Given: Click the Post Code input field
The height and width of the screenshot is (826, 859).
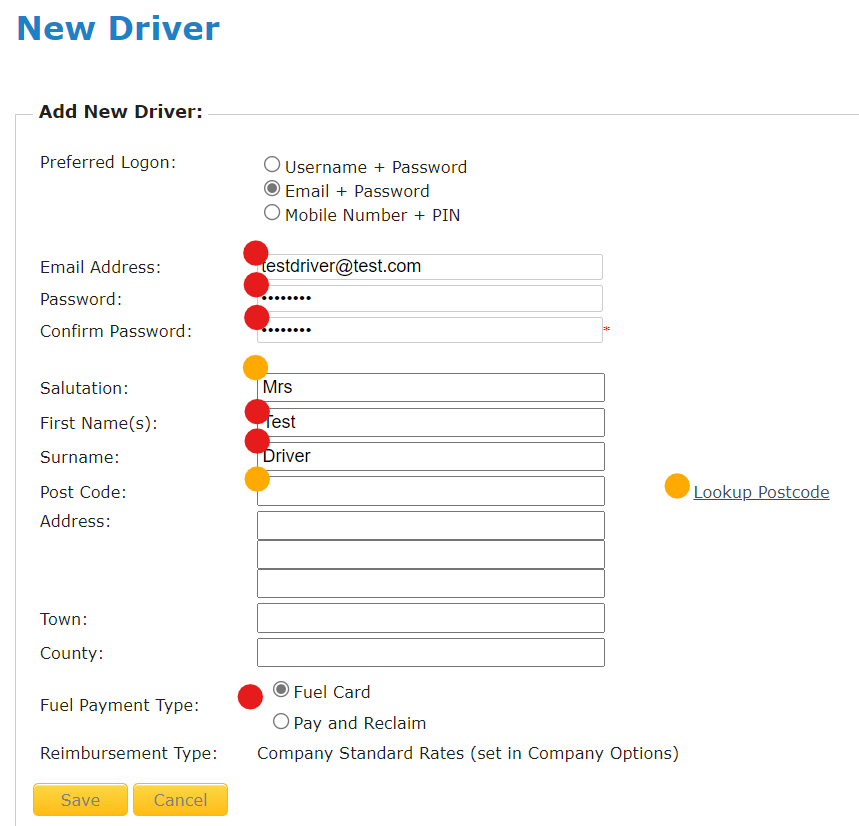Looking at the screenshot, I should (x=430, y=490).
